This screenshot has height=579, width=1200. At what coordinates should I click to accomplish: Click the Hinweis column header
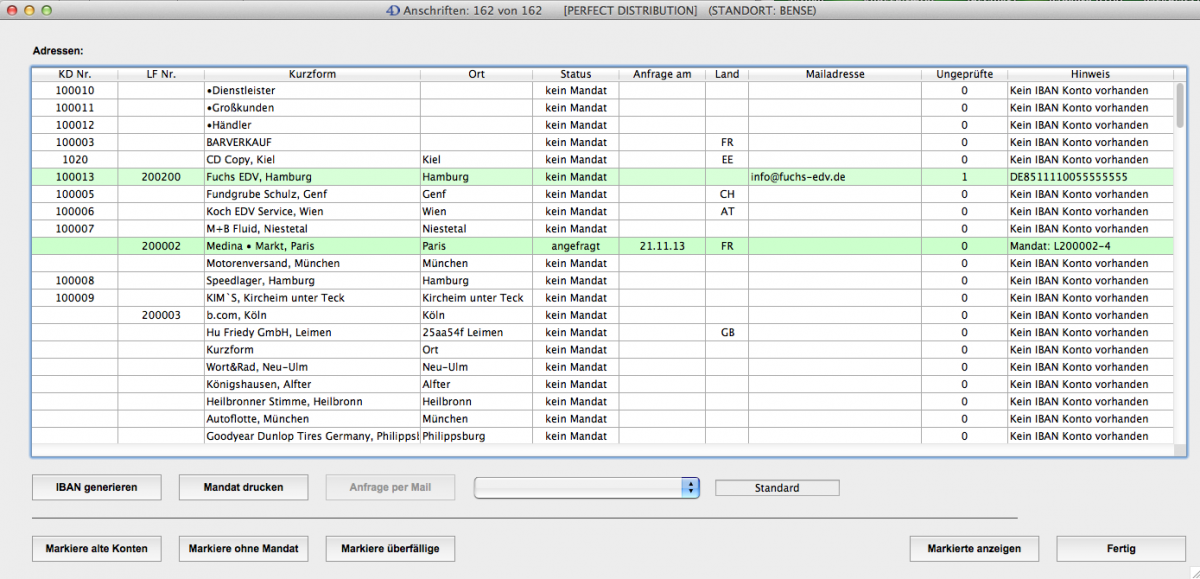(1090, 74)
